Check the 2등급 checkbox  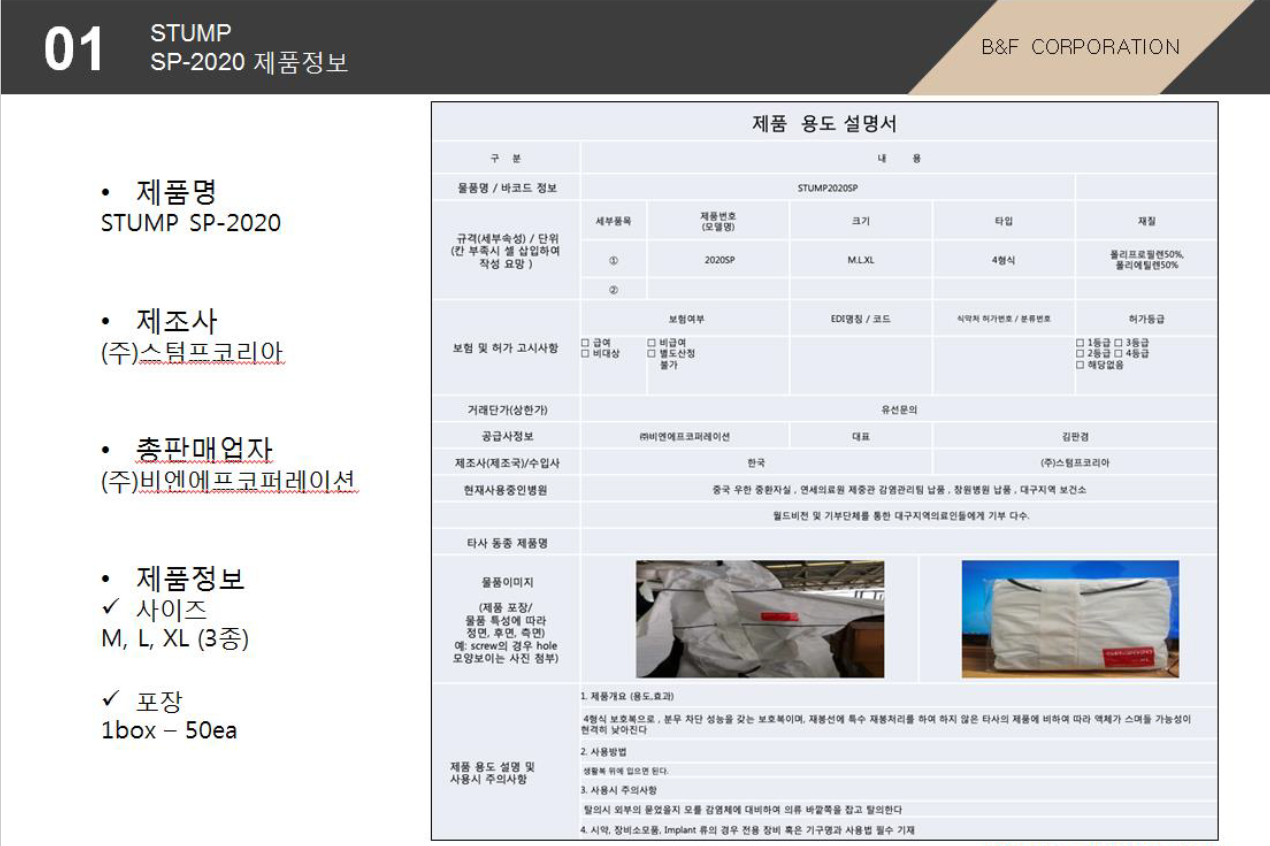pyautogui.click(x=1080, y=354)
